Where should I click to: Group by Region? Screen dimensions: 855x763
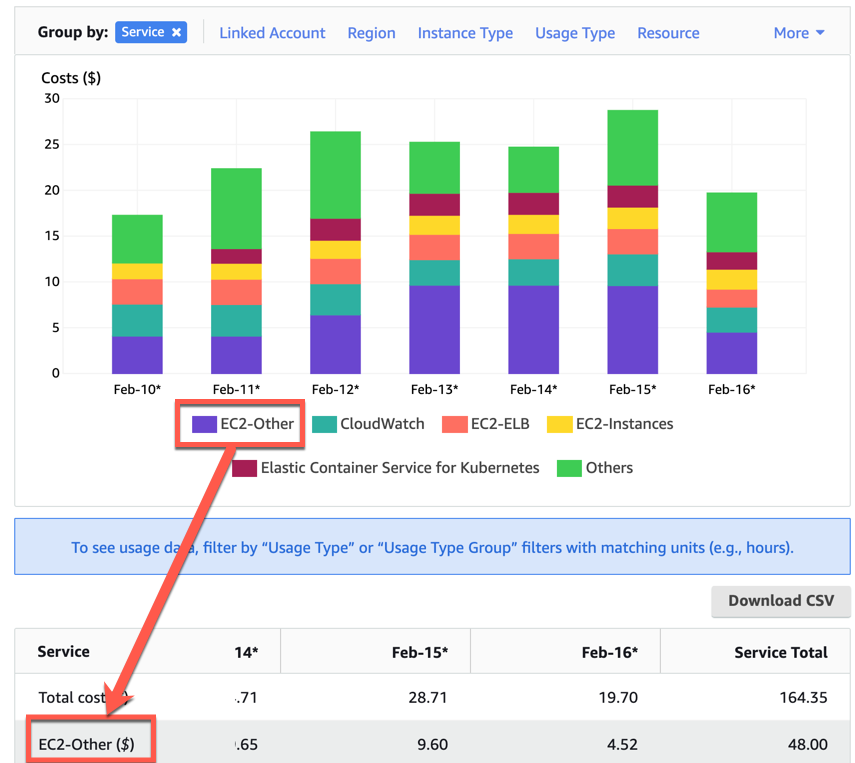(x=371, y=33)
